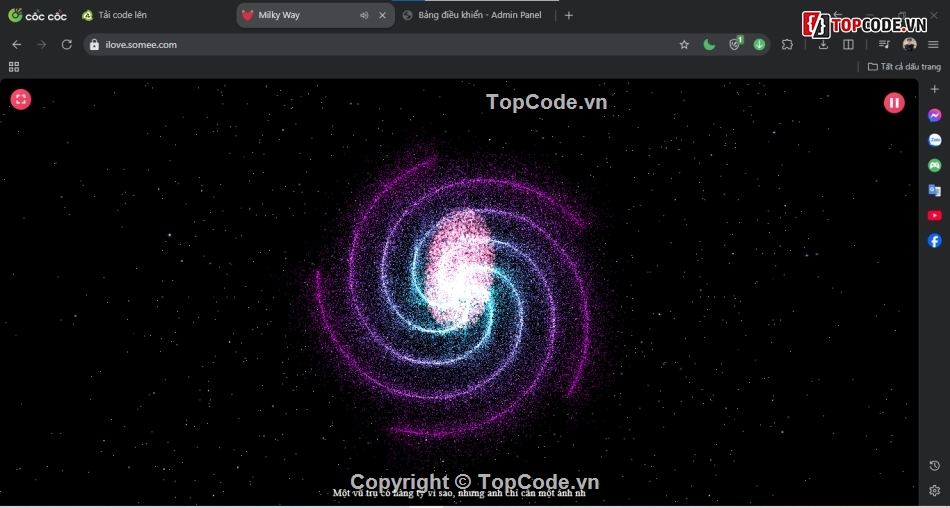Open the apps grid shortcut

14,67
